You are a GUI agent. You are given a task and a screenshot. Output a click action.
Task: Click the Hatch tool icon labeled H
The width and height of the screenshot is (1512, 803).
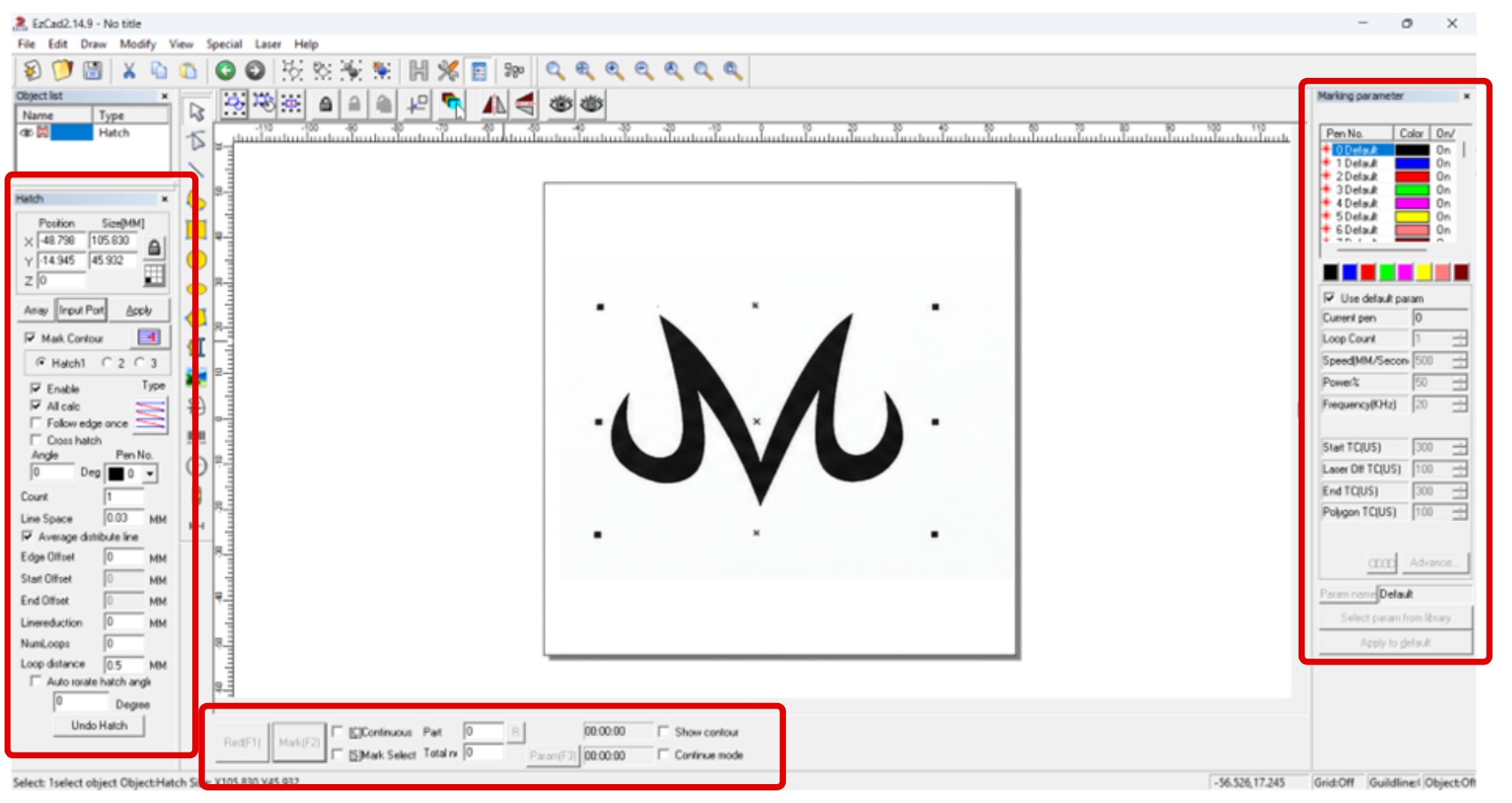(x=418, y=71)
